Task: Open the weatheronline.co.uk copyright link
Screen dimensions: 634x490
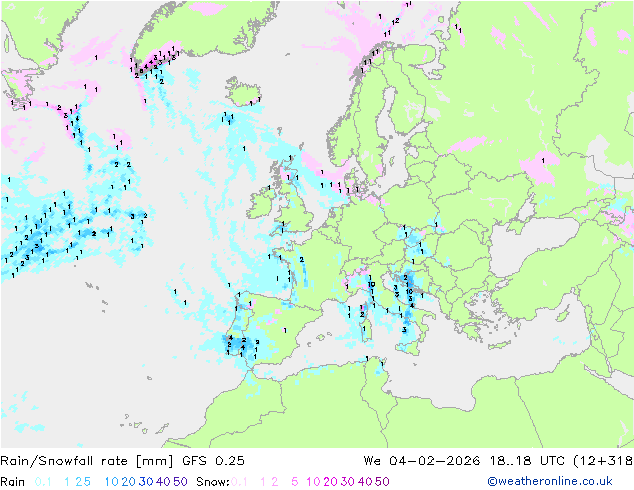Action: click(x=550, y=481)
